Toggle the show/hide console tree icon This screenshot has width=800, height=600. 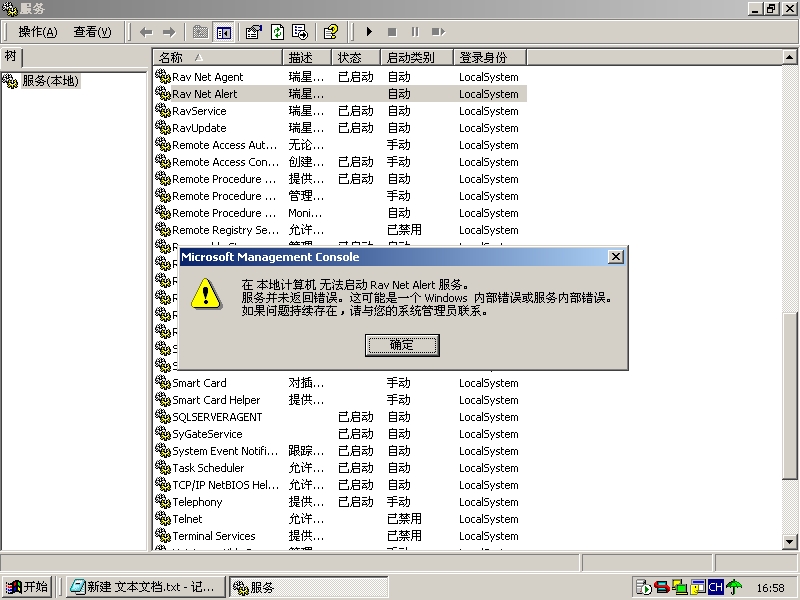(224, 33)
